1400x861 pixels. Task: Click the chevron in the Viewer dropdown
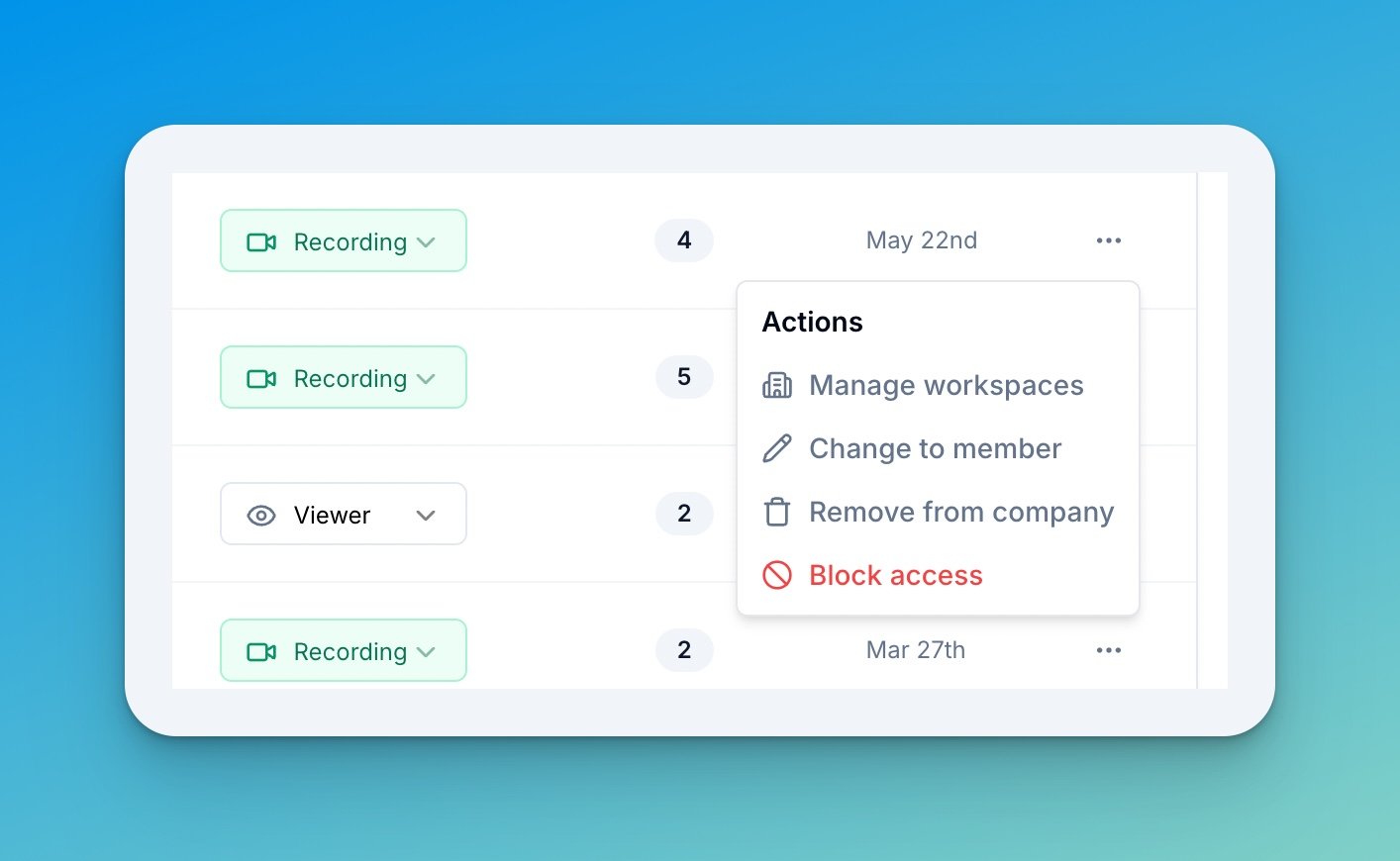tap(426, 516)
